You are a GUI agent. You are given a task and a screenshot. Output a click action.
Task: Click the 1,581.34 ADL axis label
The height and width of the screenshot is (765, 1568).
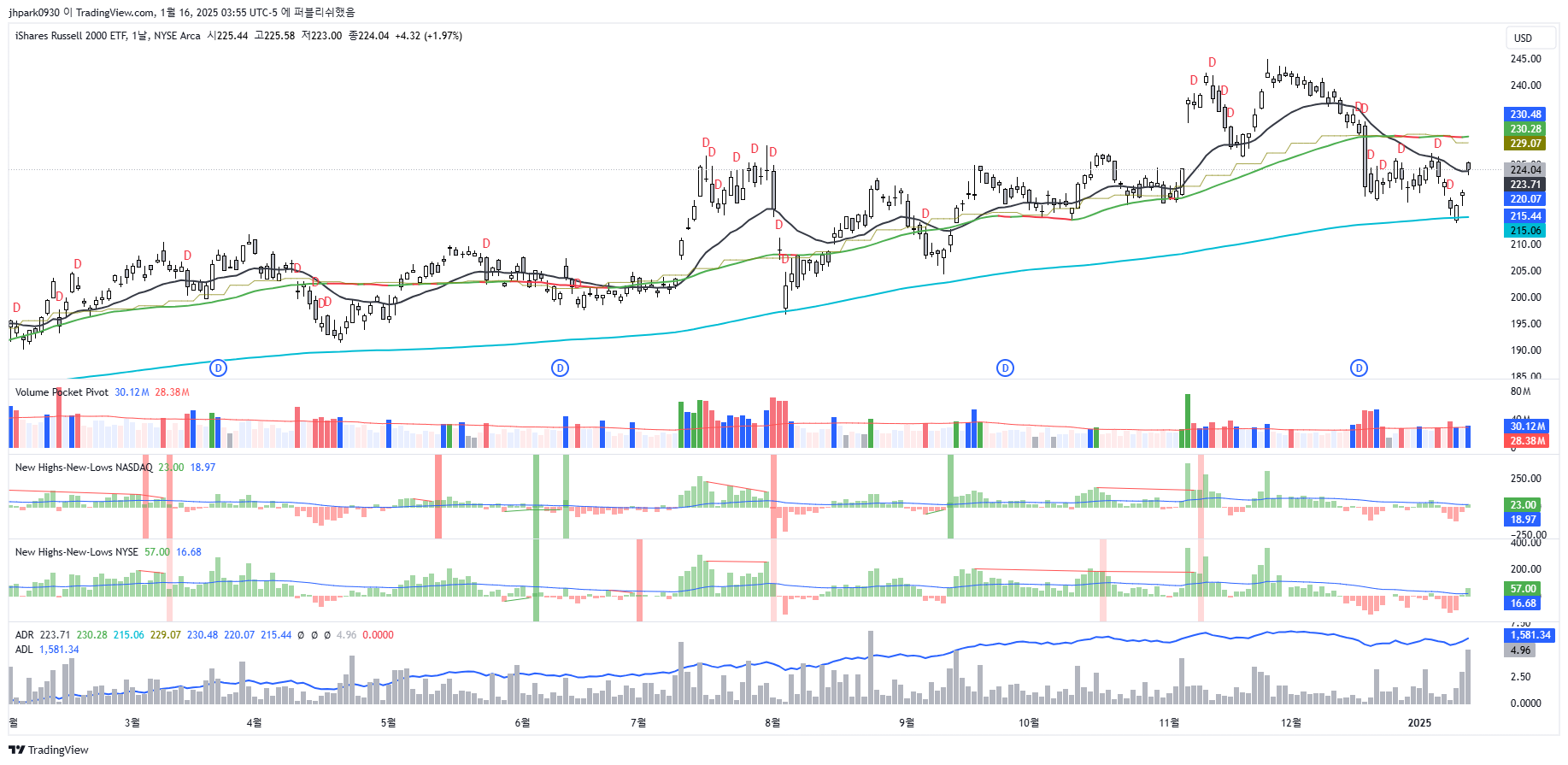[x=1530, y=635]
